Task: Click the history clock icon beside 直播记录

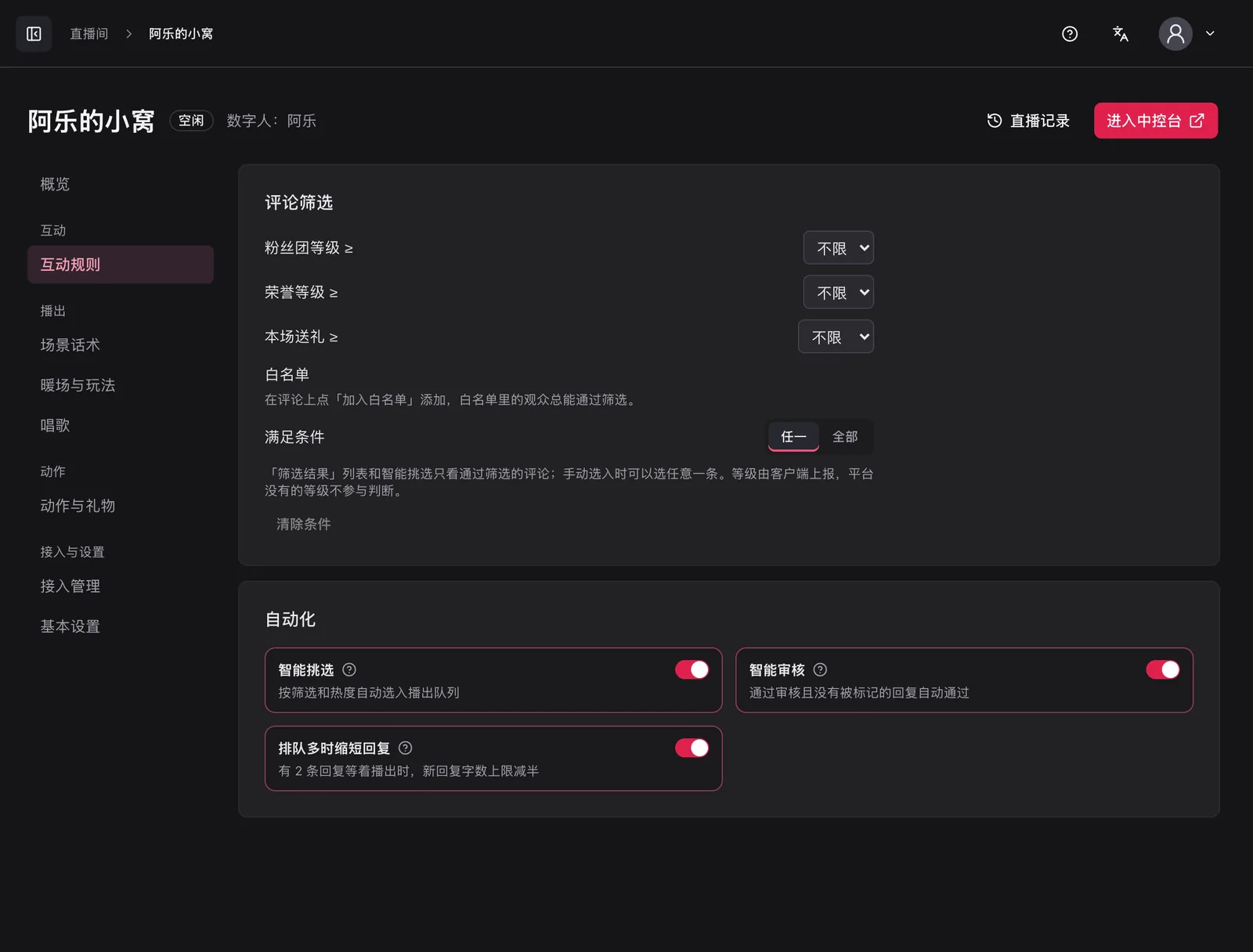Action: (995, 121)
